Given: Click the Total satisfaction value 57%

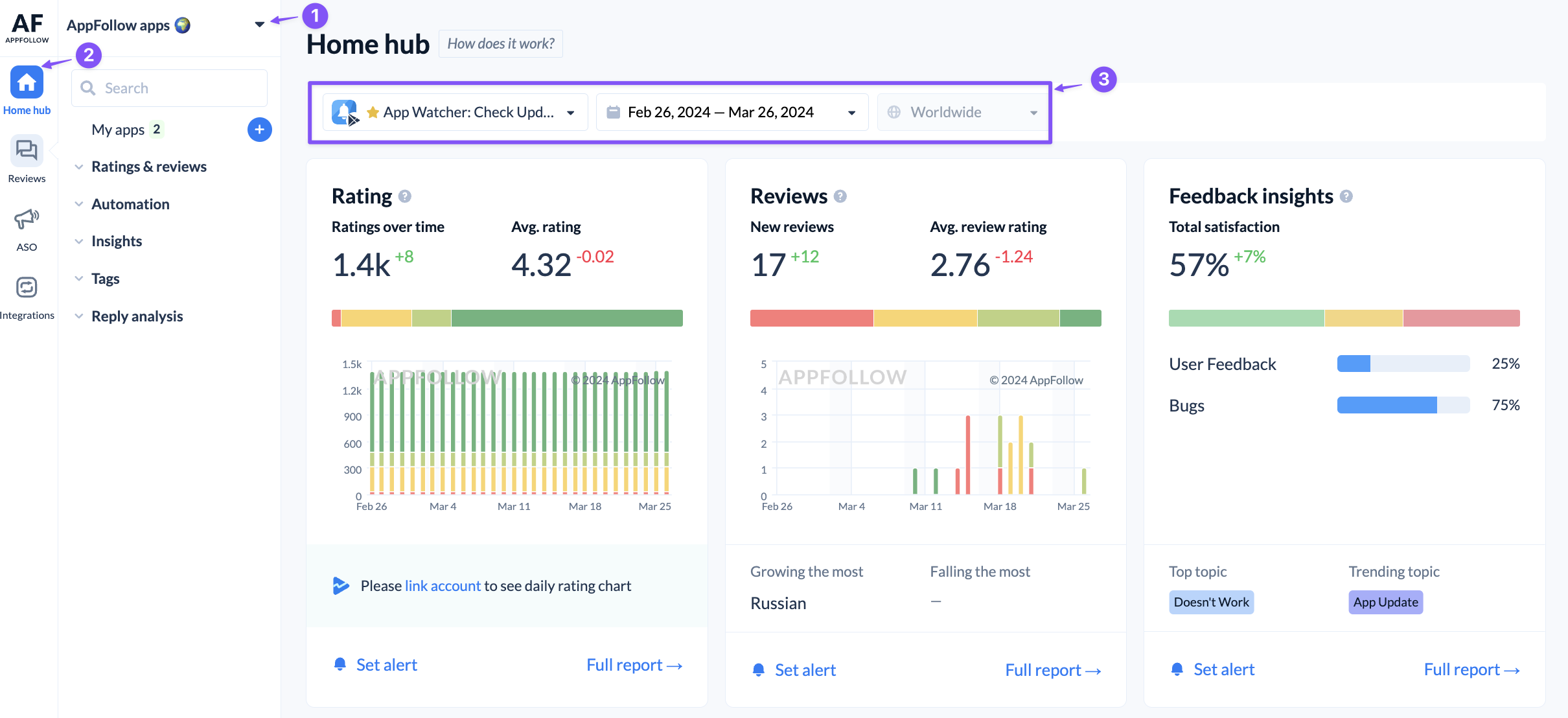Looking at the screenshot, I should (x=1199, y=264).
